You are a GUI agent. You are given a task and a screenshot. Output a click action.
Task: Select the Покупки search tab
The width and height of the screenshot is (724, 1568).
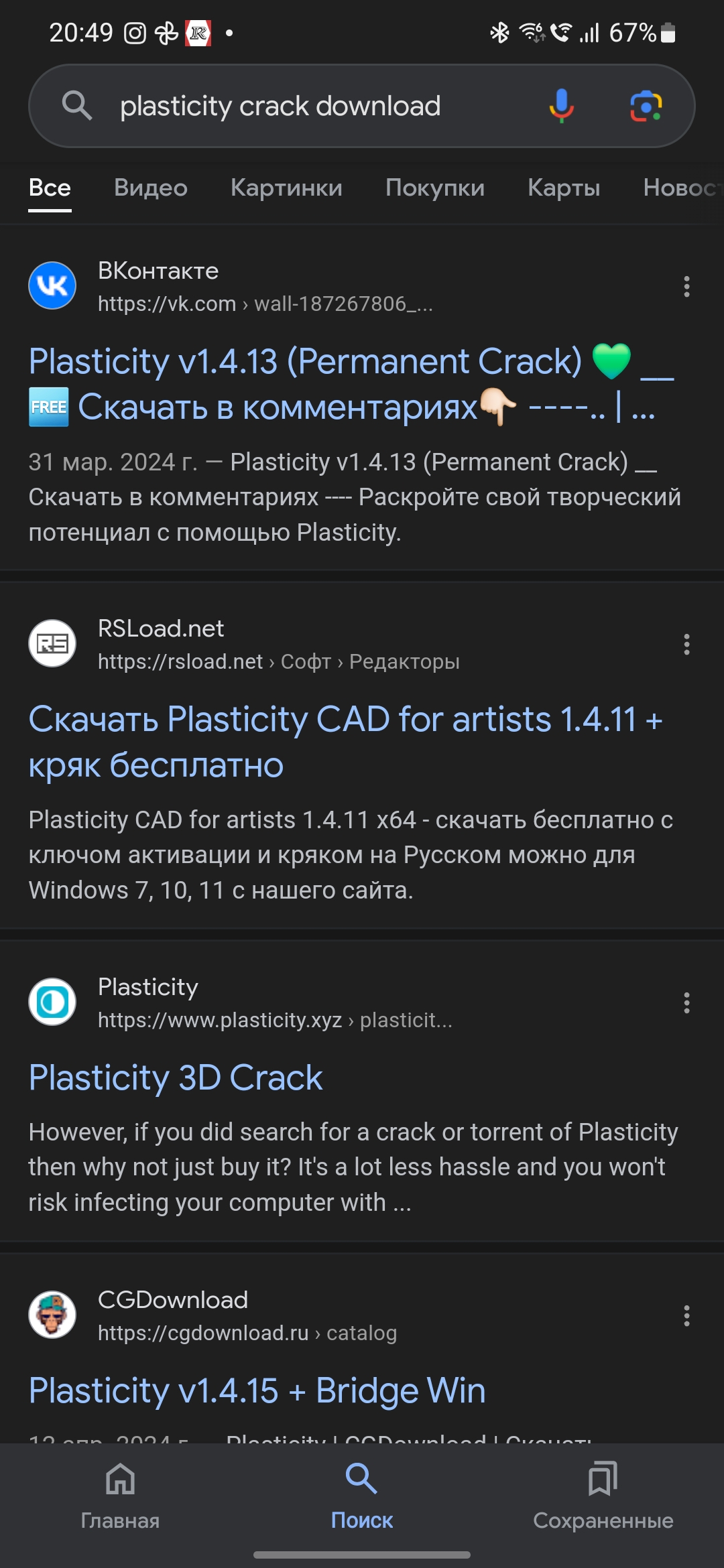(x=435, y=188)
